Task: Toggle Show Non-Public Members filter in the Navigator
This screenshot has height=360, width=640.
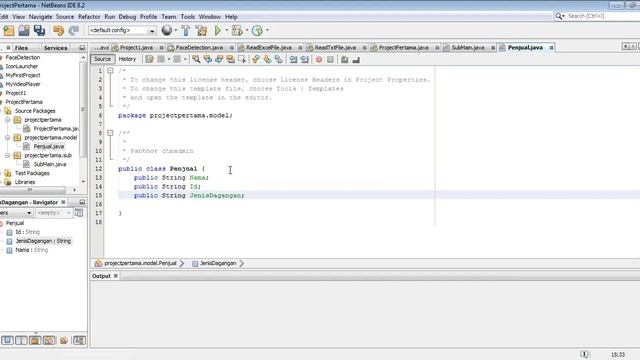Action: point(49,340)
